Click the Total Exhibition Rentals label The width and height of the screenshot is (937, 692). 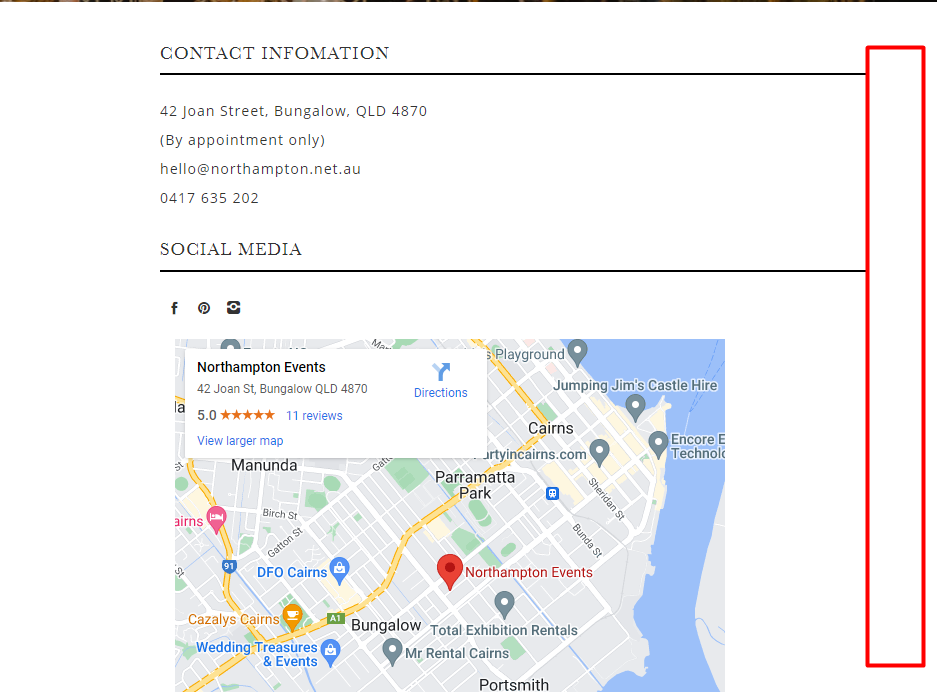pyautogui.click(x=504, y=630)
